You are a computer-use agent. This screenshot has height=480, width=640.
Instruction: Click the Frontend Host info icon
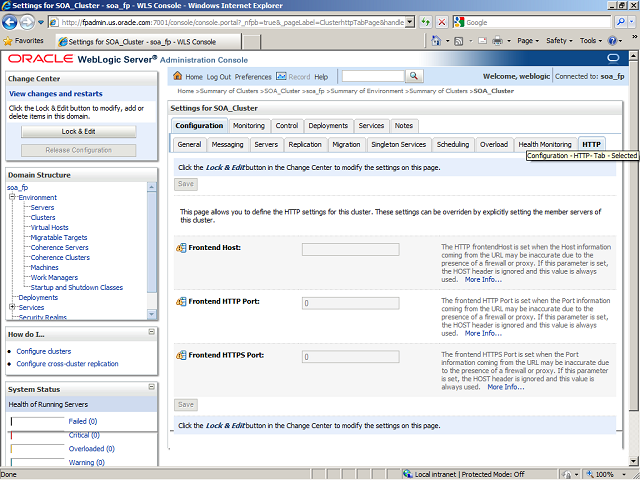[181, 248]
